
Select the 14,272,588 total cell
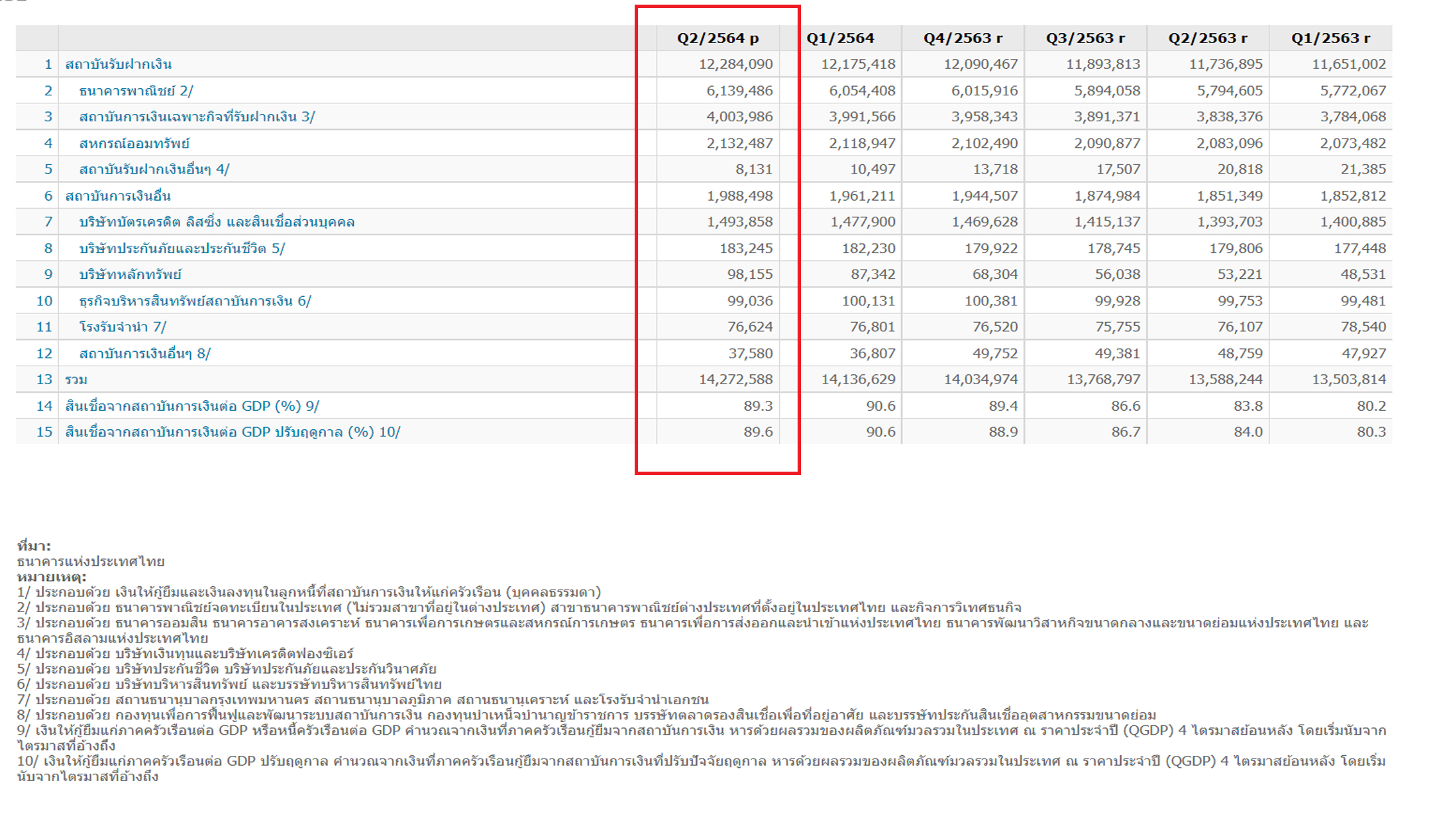(x=735, y=380)
